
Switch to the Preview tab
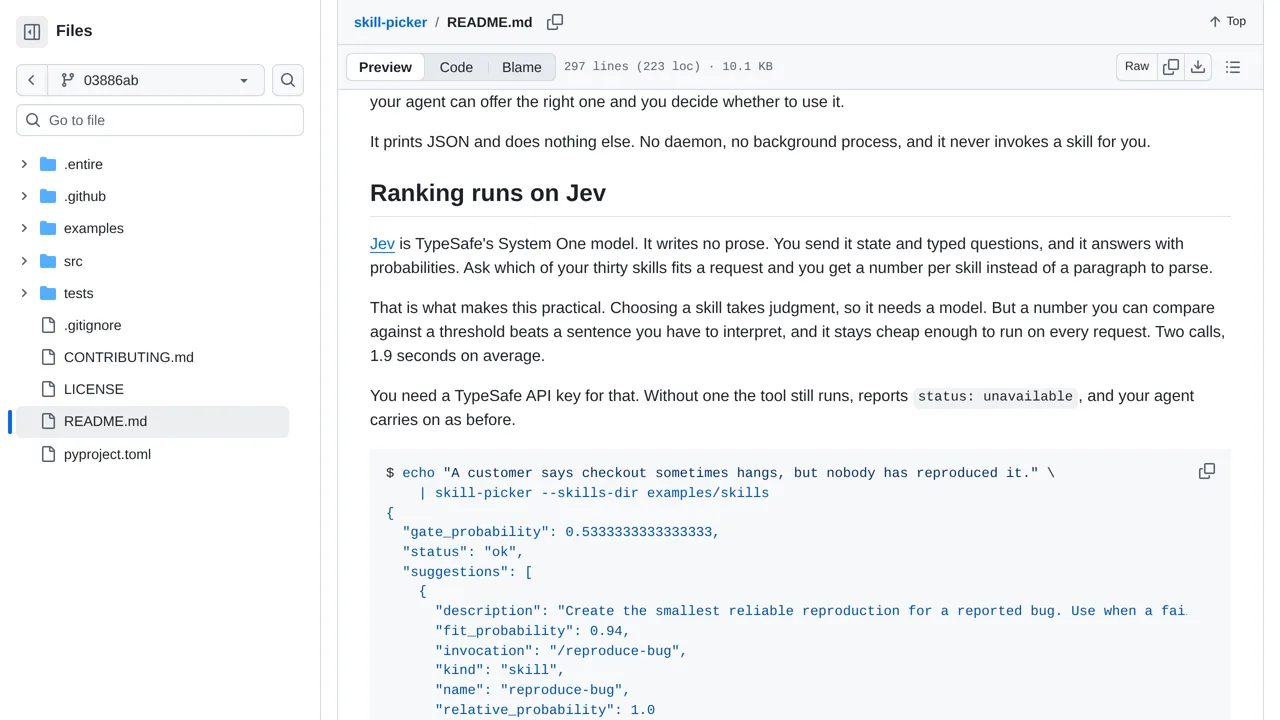pos(385,67)
